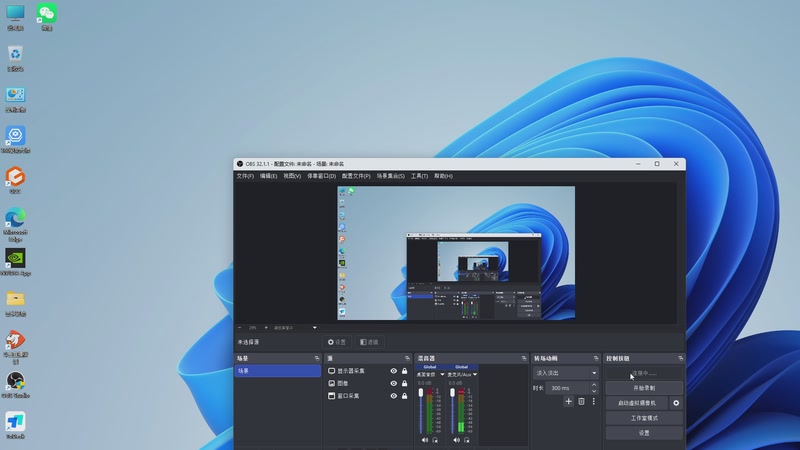Image resolution: width=800 pixels, height=450 pixels.
Task: Open the ToDesk desktop shortcut
Action: point(15,426)
